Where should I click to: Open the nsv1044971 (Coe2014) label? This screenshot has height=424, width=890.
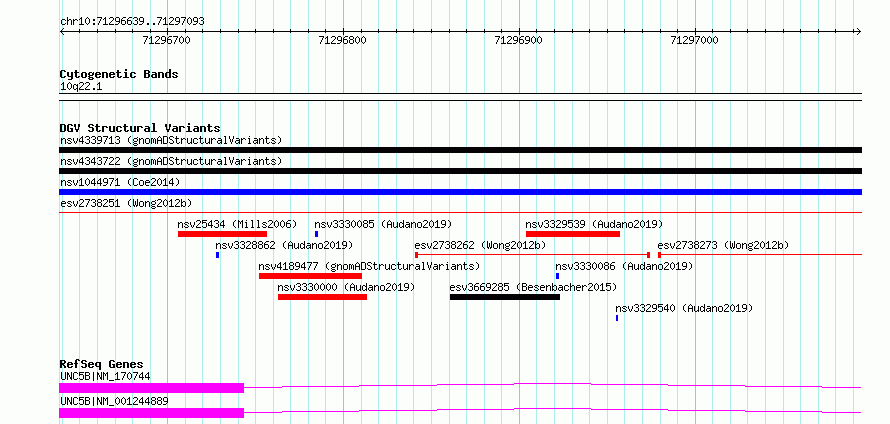point(120,182)
